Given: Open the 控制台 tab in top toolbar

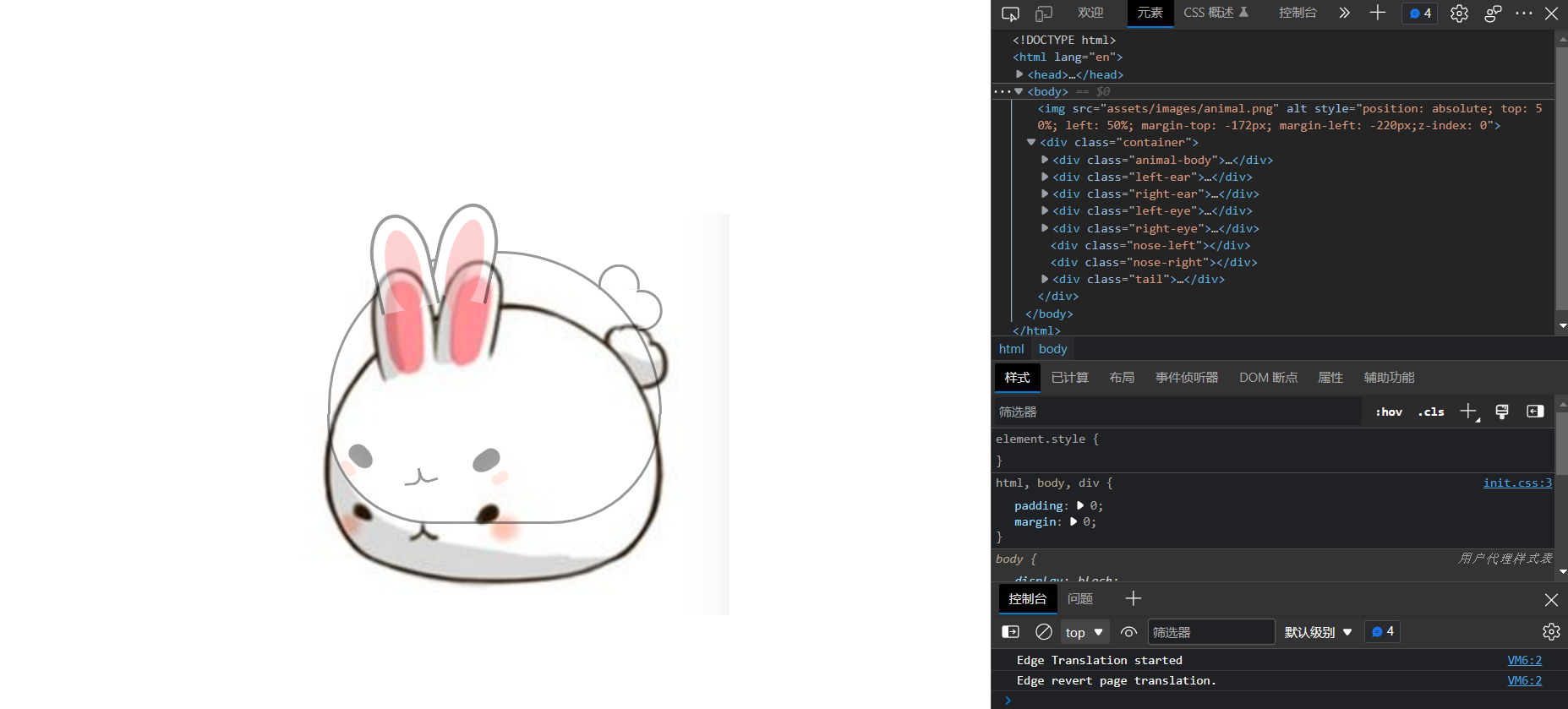Looking at the screenshot, I should [x=1298, y=13].
